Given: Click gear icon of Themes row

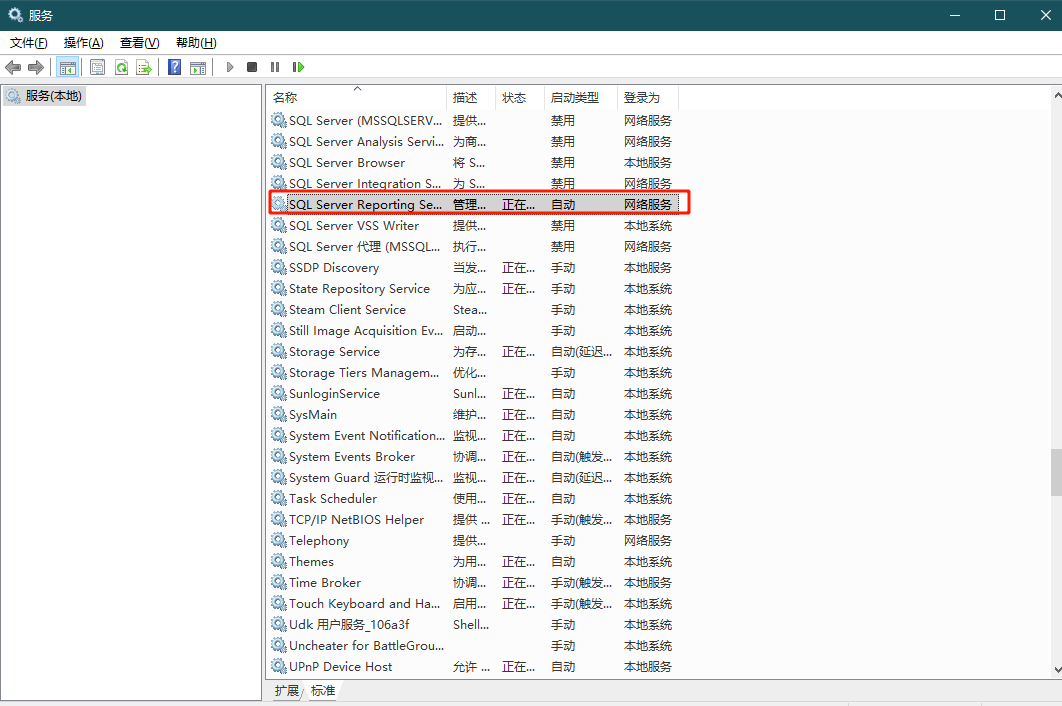Looking at the screenshot, I should pyautogui.click(x=278, y=561).
